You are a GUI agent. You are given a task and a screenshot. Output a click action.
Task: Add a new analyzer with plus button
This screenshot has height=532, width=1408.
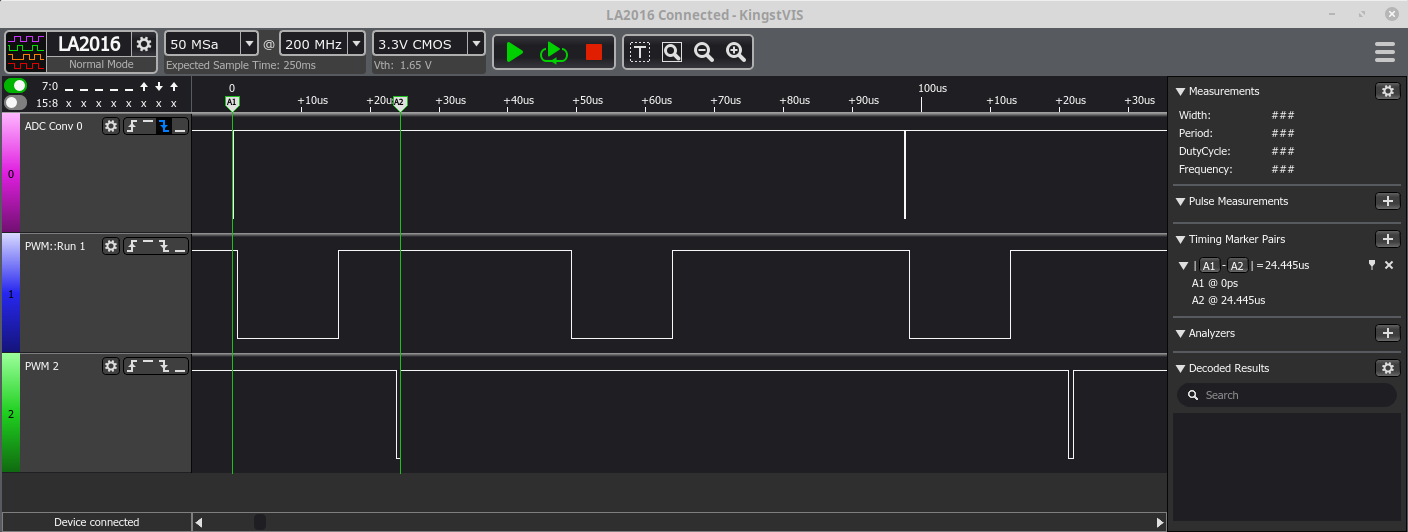(x=1387, y=333)
